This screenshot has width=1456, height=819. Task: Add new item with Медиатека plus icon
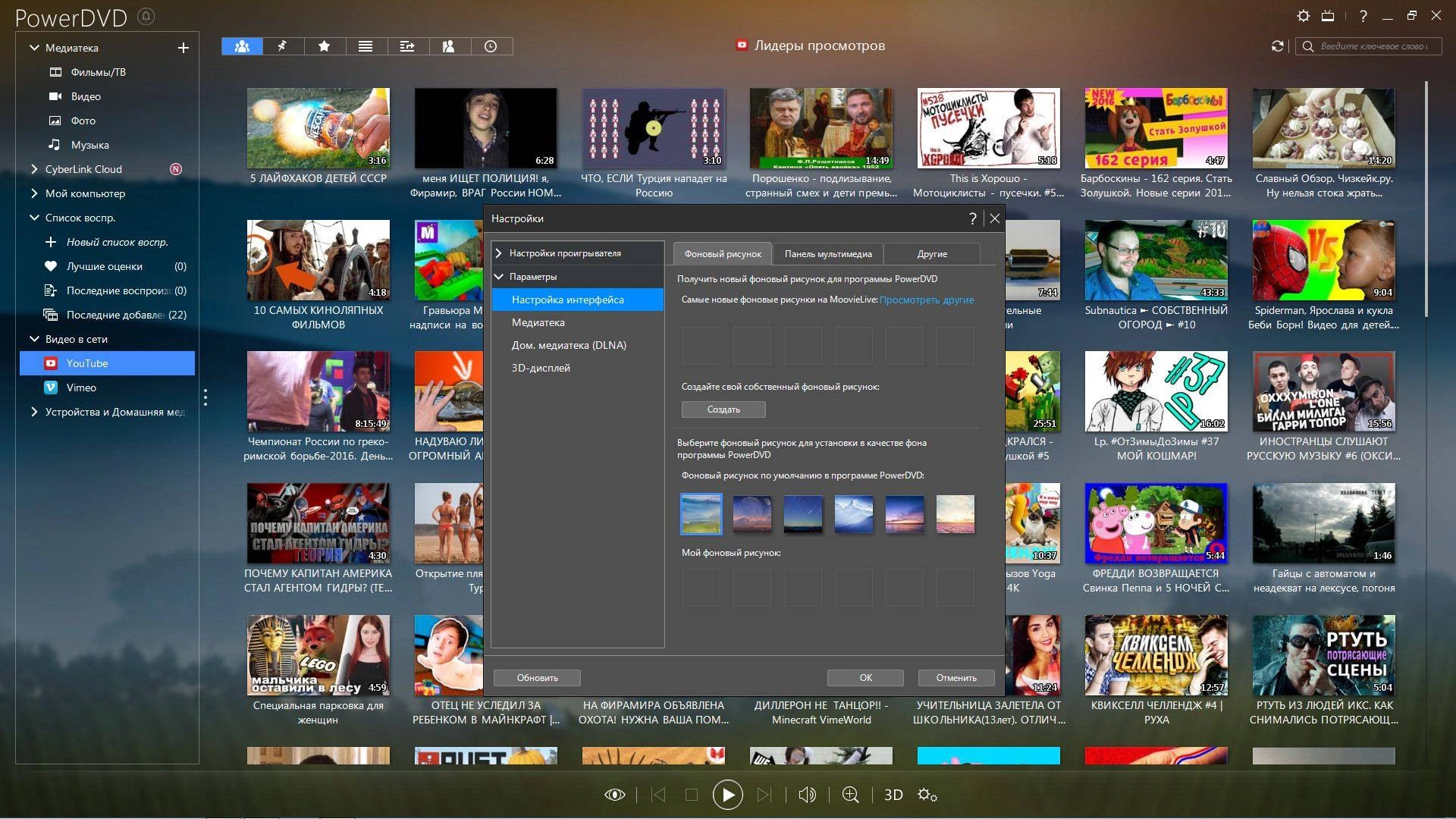pos(183,48)
